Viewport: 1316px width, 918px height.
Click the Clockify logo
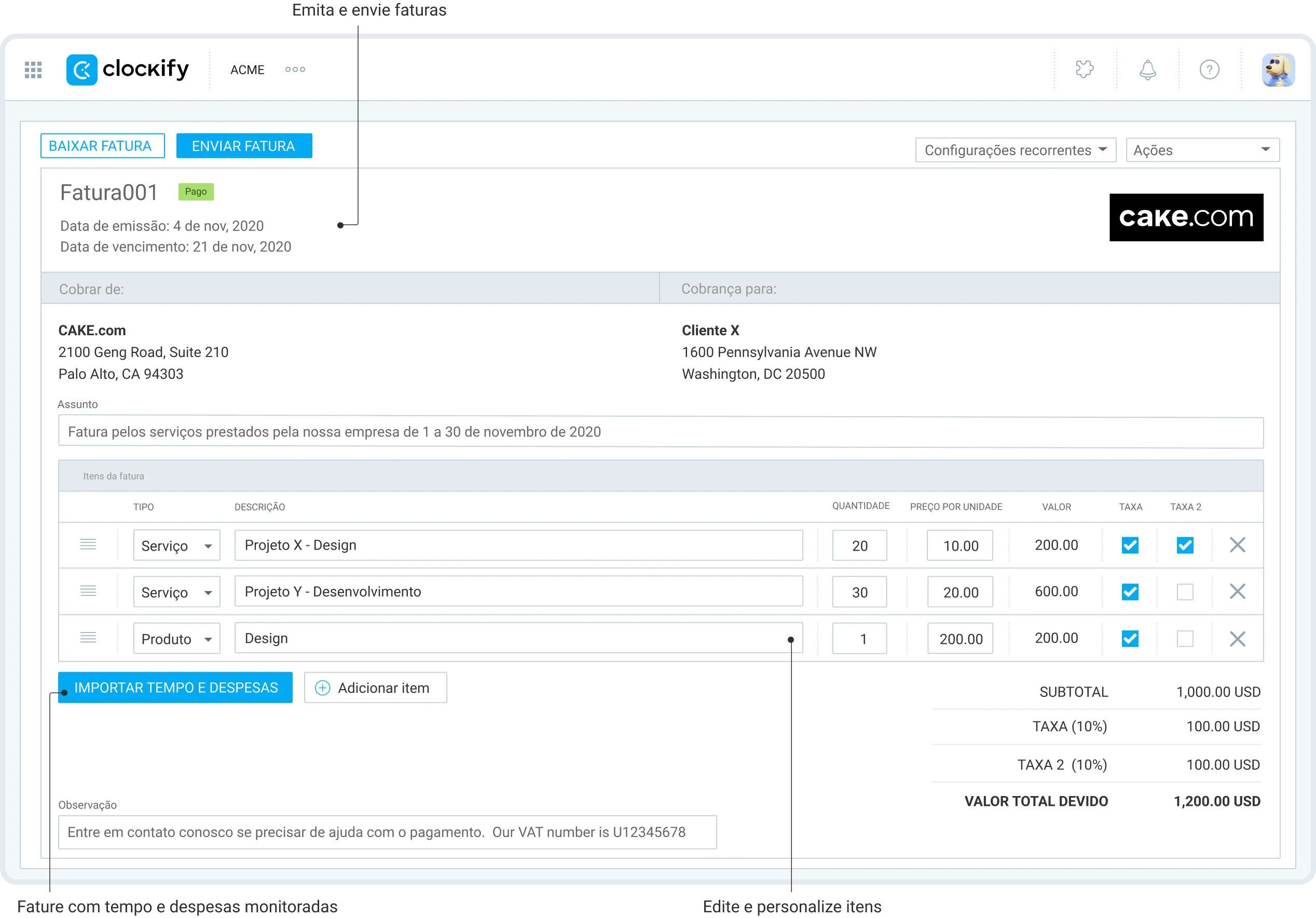pyautogui.click(x=127, y=70)
